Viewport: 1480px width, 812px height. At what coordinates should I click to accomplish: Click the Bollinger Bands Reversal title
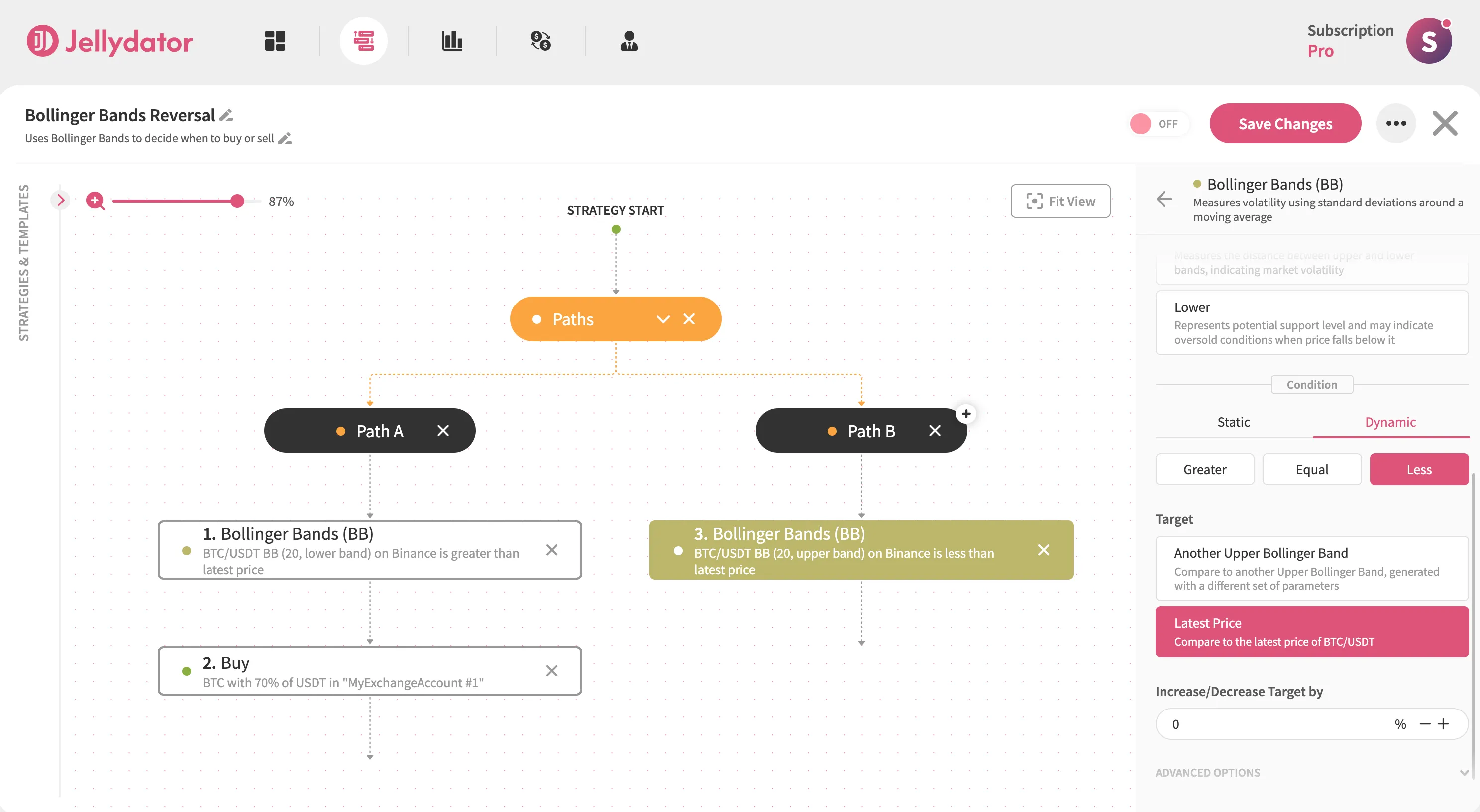pyautogui.click(x=120, y=115)
